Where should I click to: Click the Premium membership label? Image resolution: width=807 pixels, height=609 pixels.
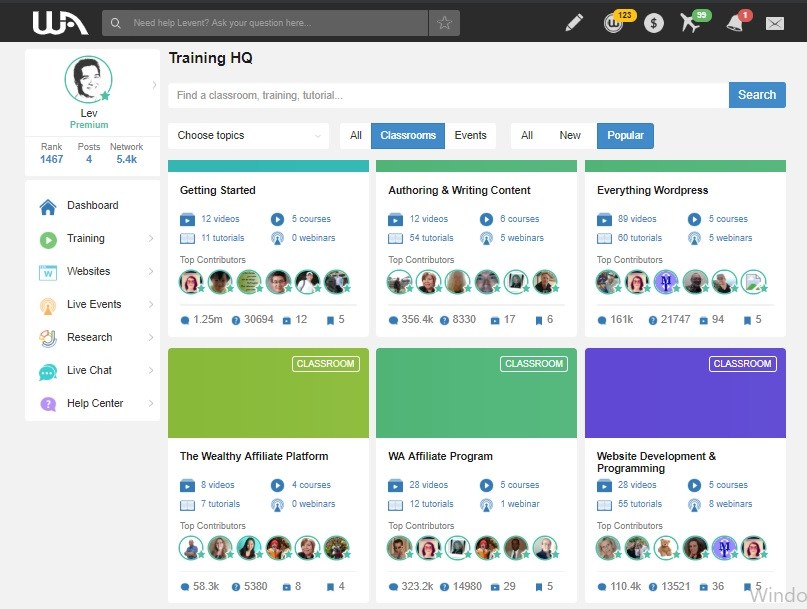coord(89,125)
